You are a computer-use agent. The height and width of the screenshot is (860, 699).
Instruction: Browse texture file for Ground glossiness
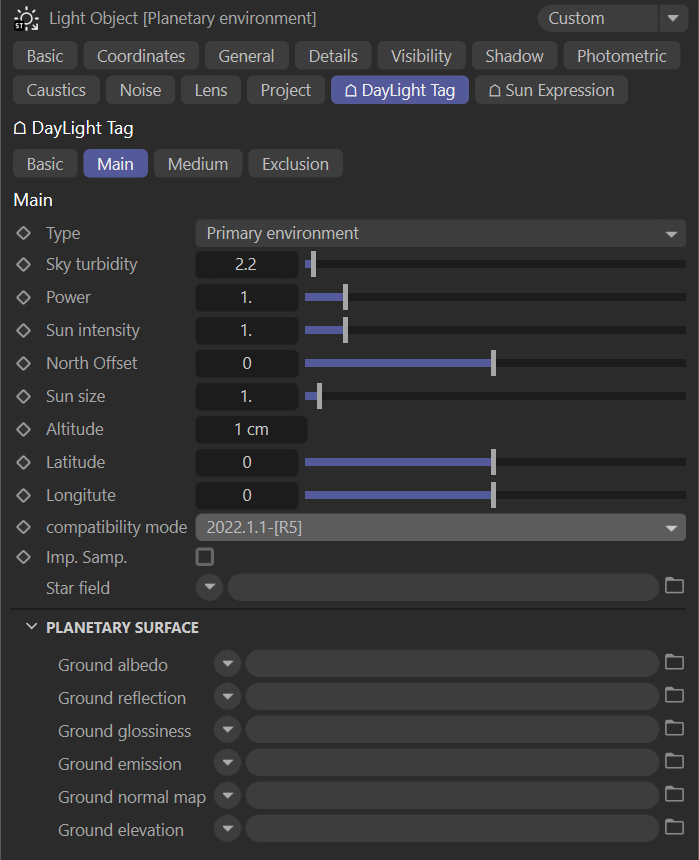point(673,730)
